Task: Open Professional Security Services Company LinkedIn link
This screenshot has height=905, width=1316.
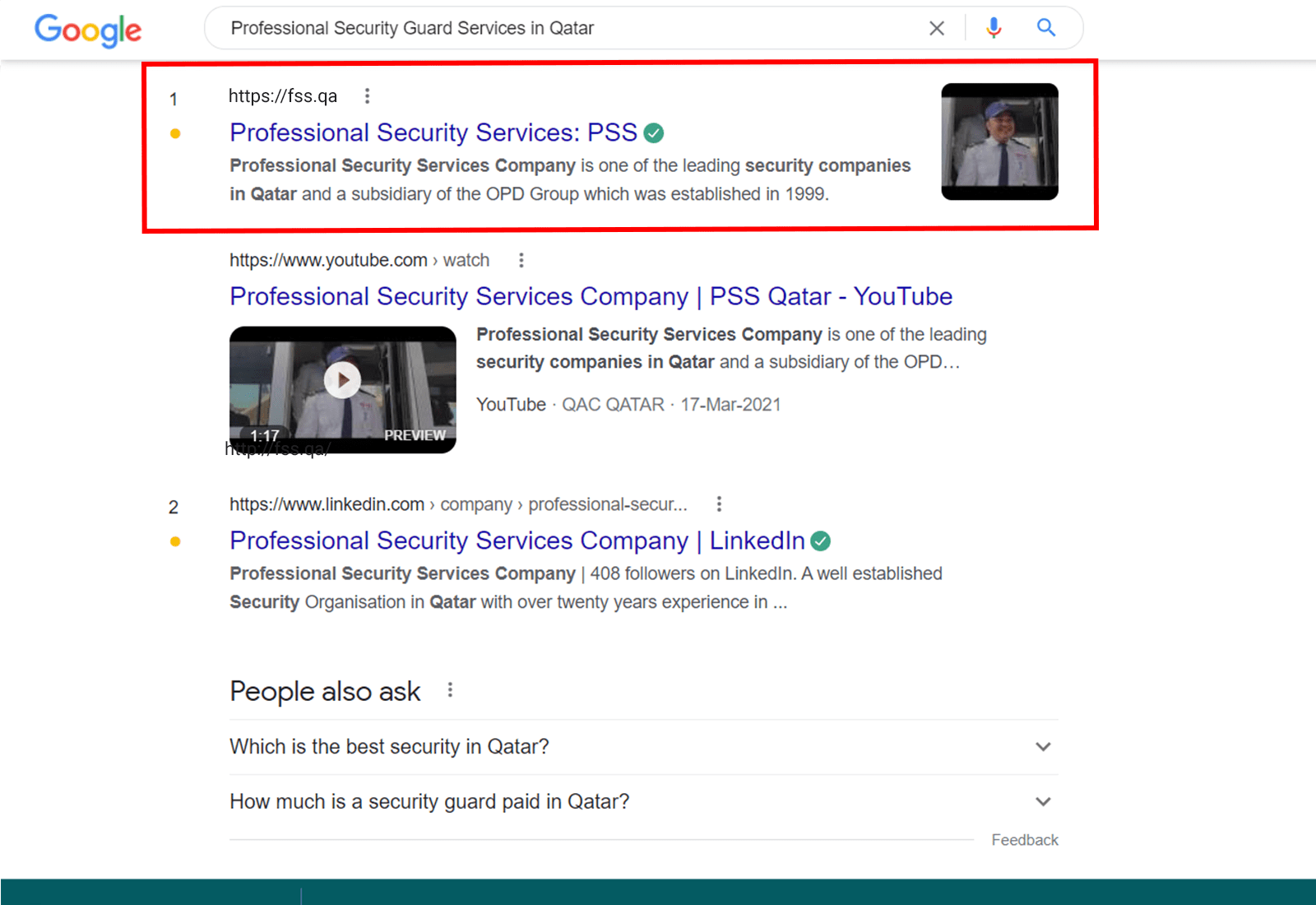Action: click(x=517, y=541)
